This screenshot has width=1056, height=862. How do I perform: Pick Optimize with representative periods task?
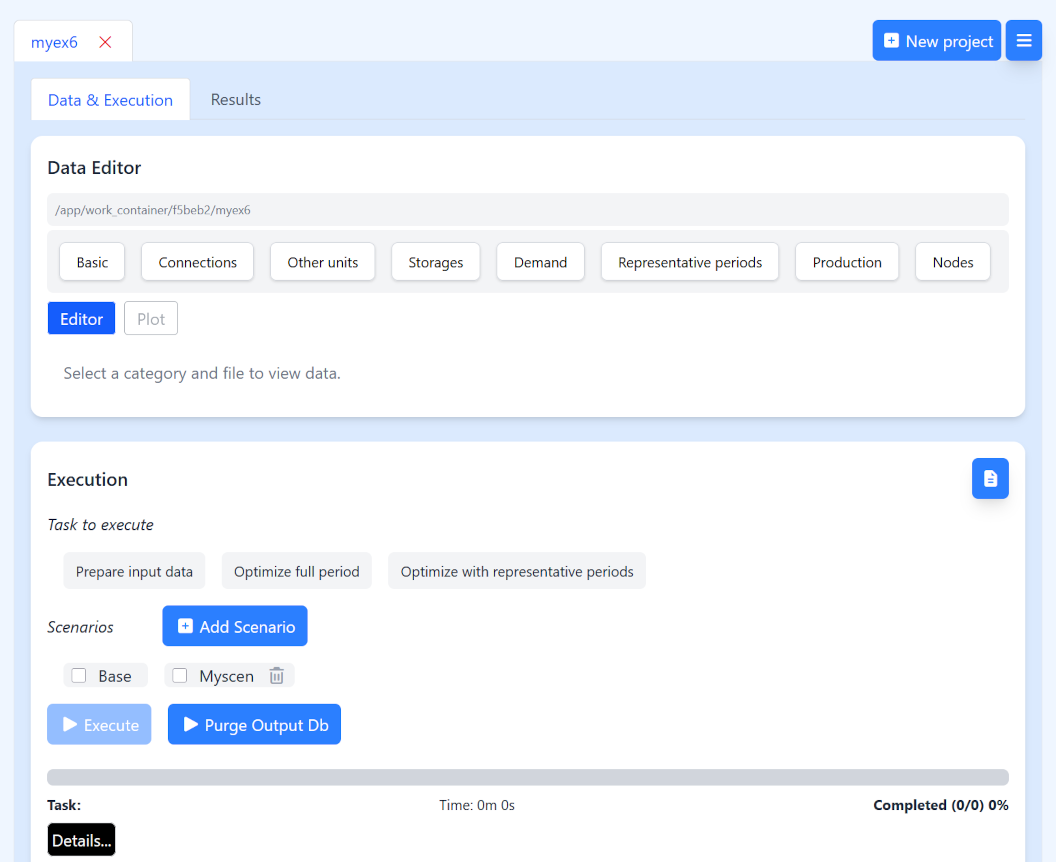tap(516, 572)
